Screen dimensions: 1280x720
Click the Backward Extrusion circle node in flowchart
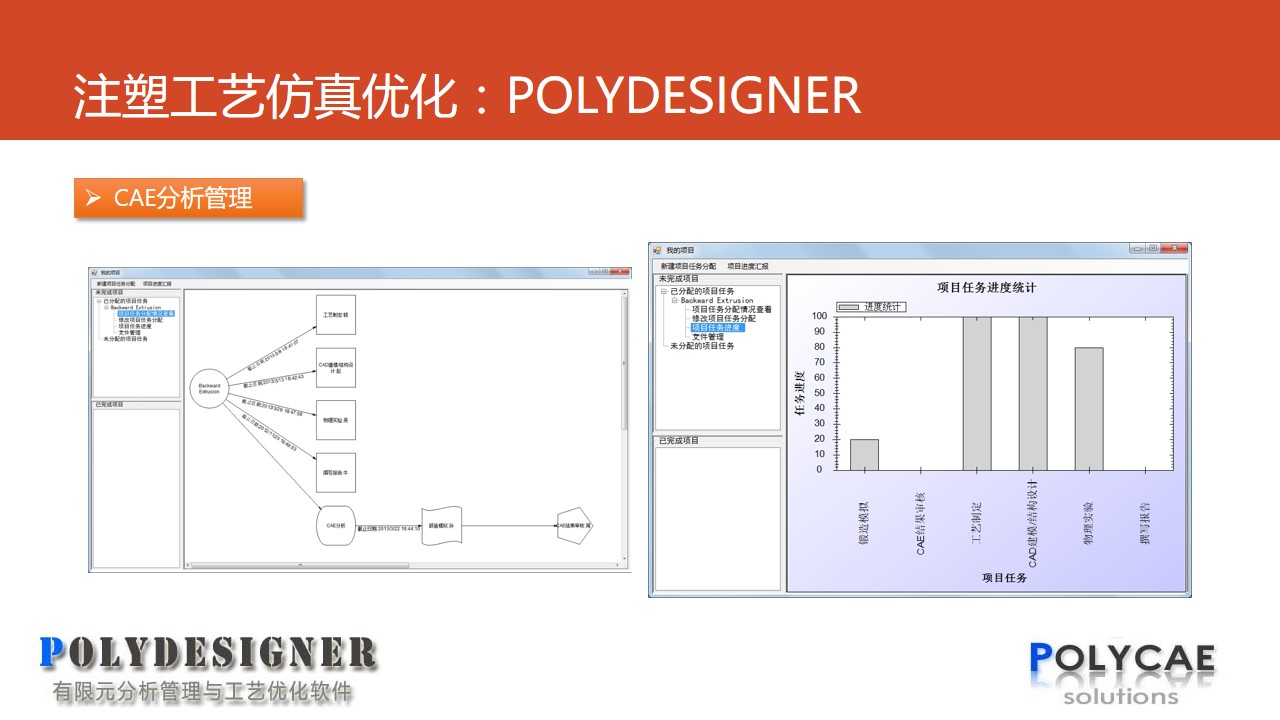click(x=209, y=388)
